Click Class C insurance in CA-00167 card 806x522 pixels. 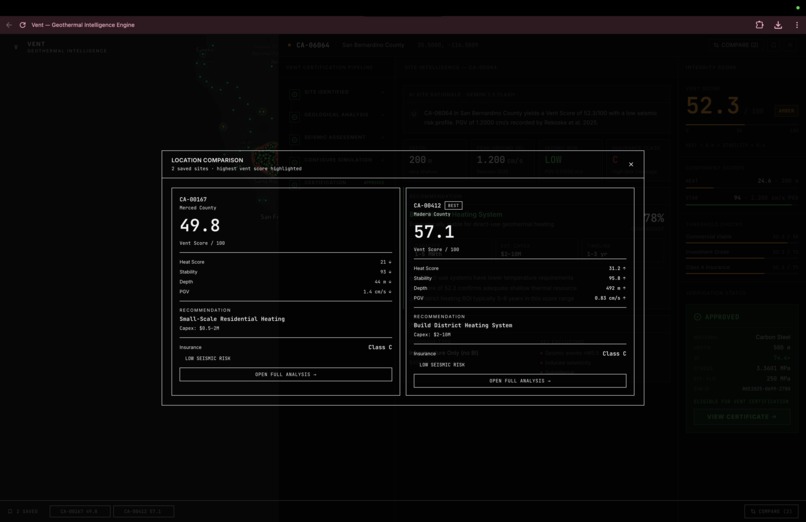[380, 347]
